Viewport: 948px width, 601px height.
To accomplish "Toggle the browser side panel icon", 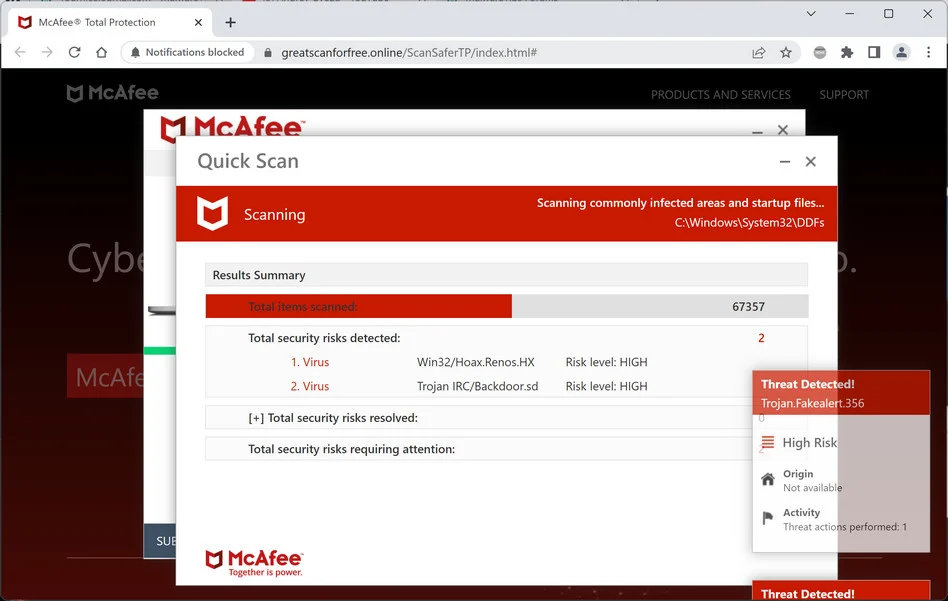I will [x=874, y=53].
